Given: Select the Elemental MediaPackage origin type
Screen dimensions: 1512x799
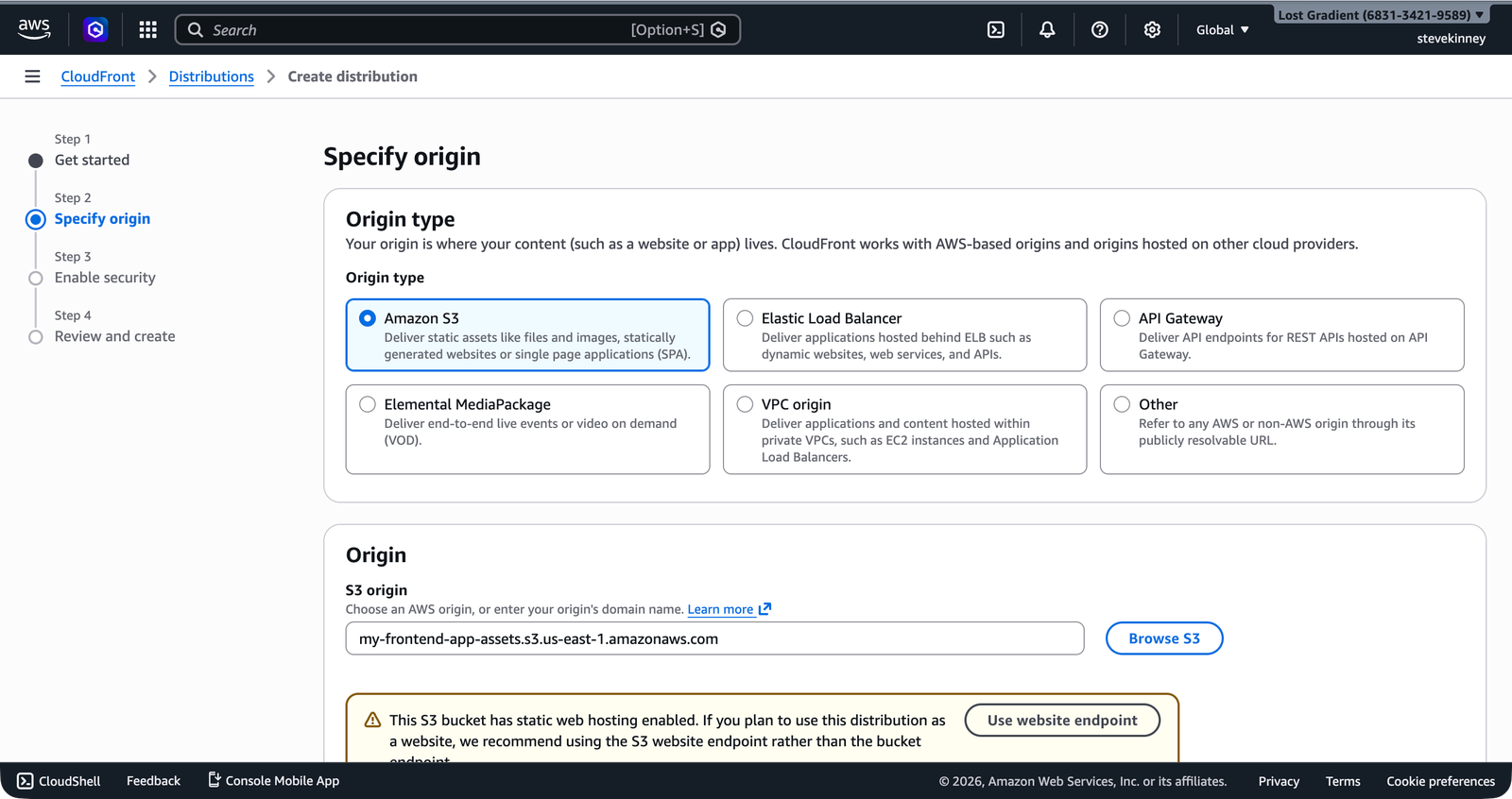Looking at the screenshot, I should 527,429.
